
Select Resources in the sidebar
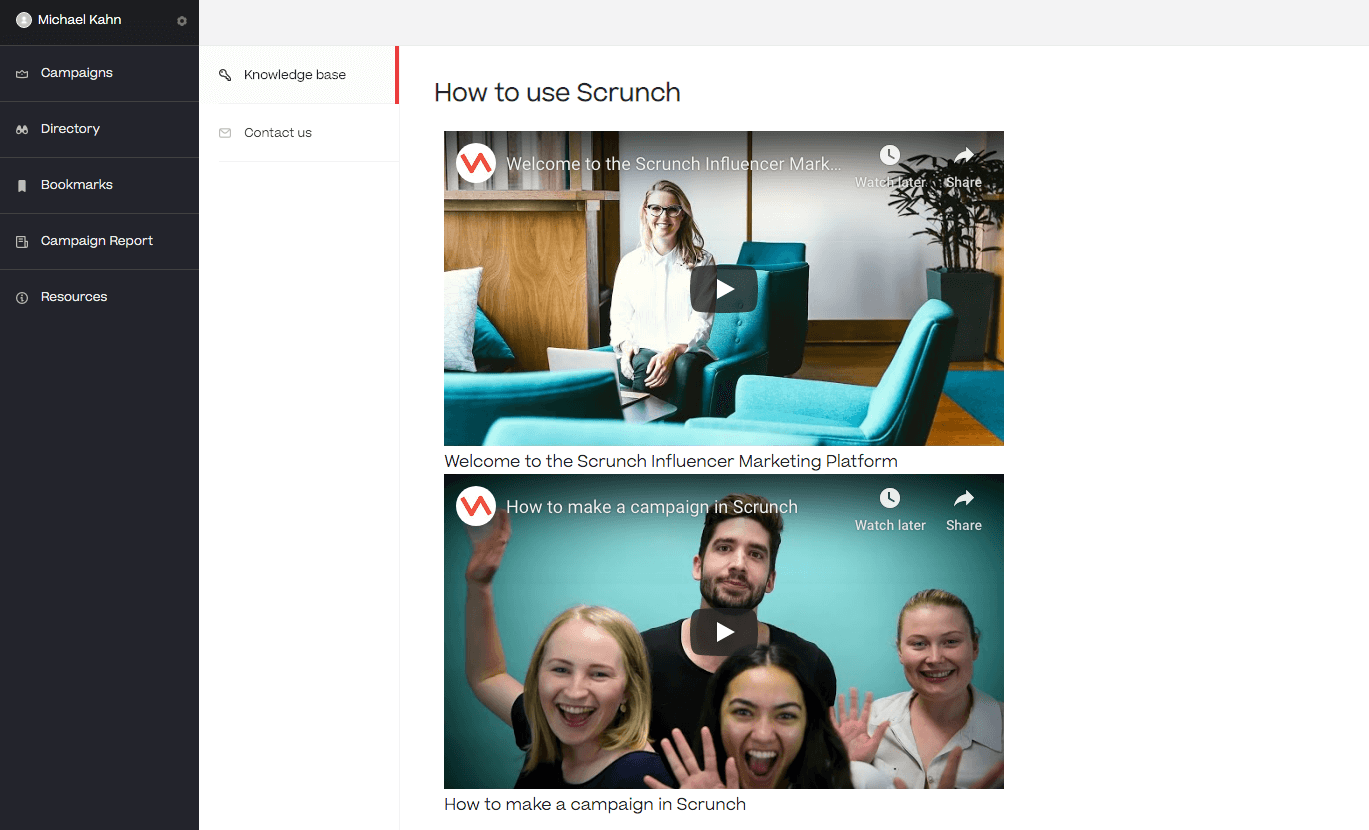coord(99,297)
